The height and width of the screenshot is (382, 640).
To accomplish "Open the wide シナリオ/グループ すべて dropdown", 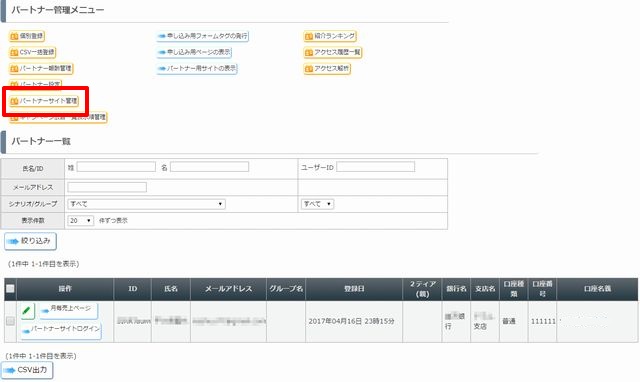I will click(x=147, y=204).
